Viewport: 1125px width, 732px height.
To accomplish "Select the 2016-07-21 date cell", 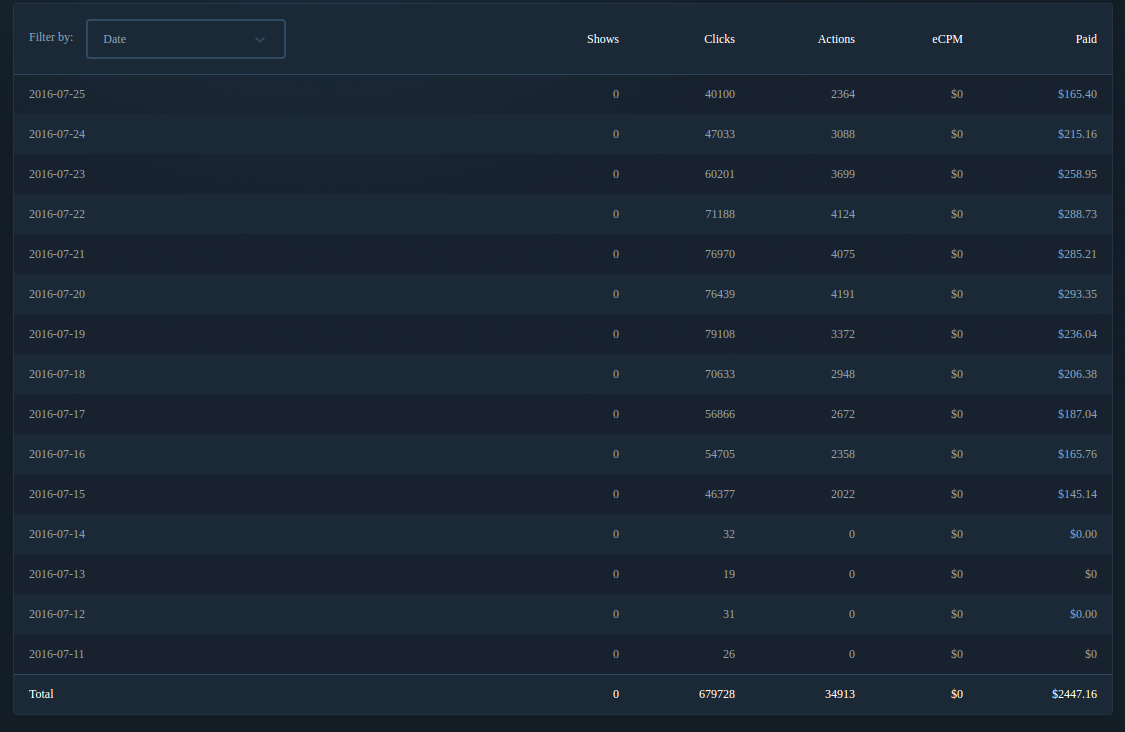I will tap(57, 254).
